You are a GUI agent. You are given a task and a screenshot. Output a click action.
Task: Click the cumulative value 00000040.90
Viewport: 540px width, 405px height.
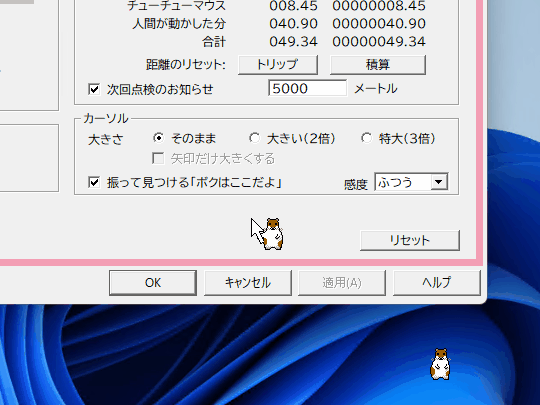click(x=379, y=23)
